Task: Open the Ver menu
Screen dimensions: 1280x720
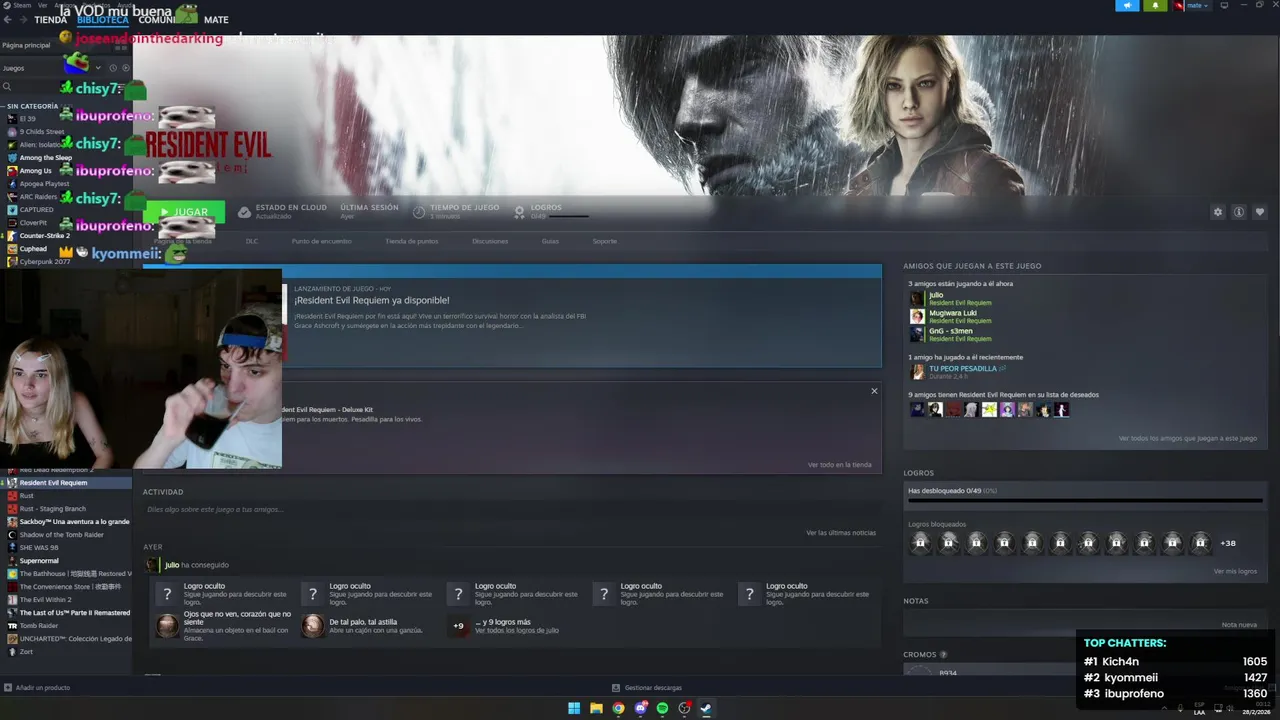Action: tap(44, 5)
